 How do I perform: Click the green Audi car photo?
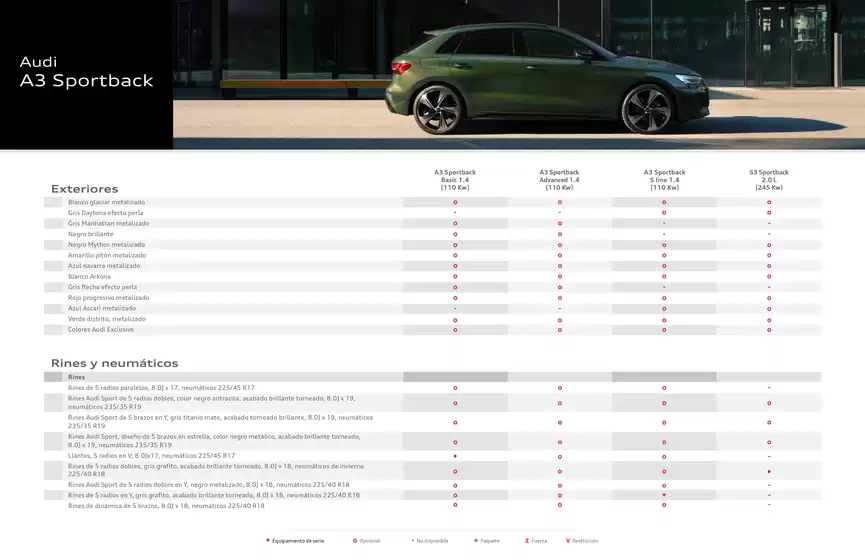(x=519, y=74)
